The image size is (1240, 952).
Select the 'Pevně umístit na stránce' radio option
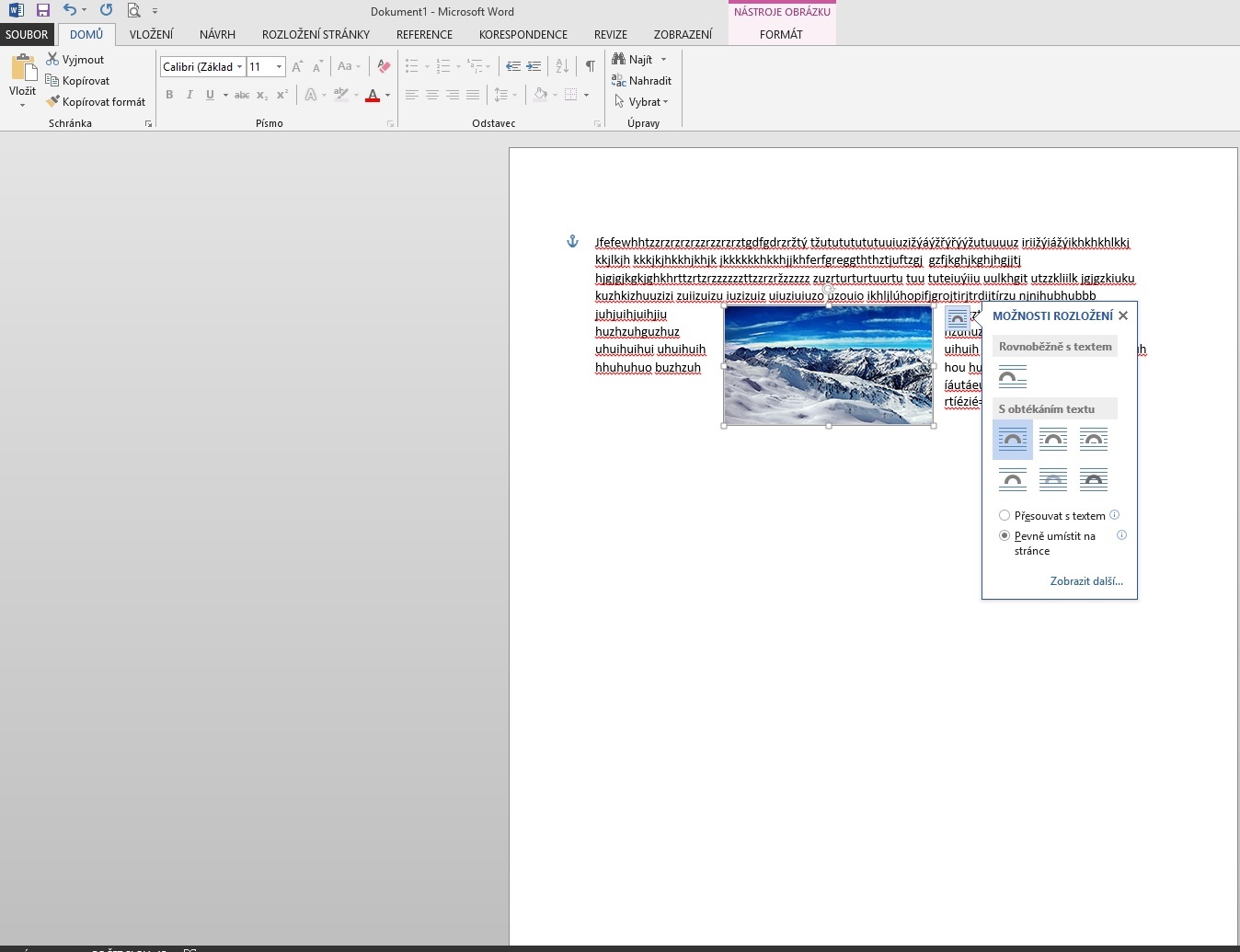coord(1005,535)
